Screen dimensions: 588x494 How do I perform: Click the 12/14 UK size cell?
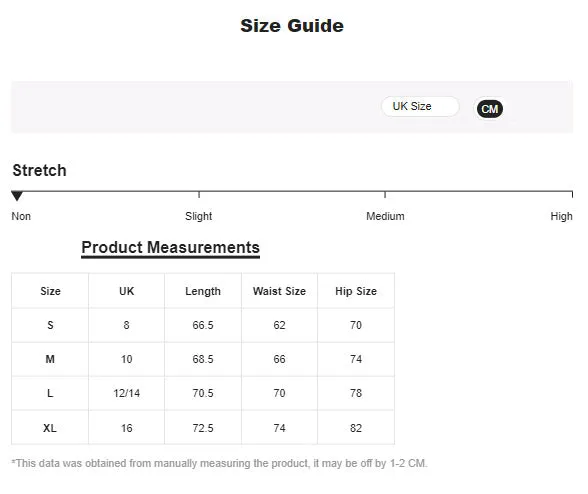[126, 393]
